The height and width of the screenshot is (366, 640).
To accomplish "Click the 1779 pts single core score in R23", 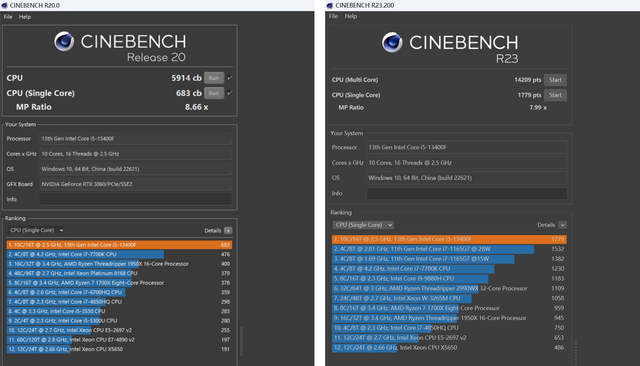I will point(529,95).
